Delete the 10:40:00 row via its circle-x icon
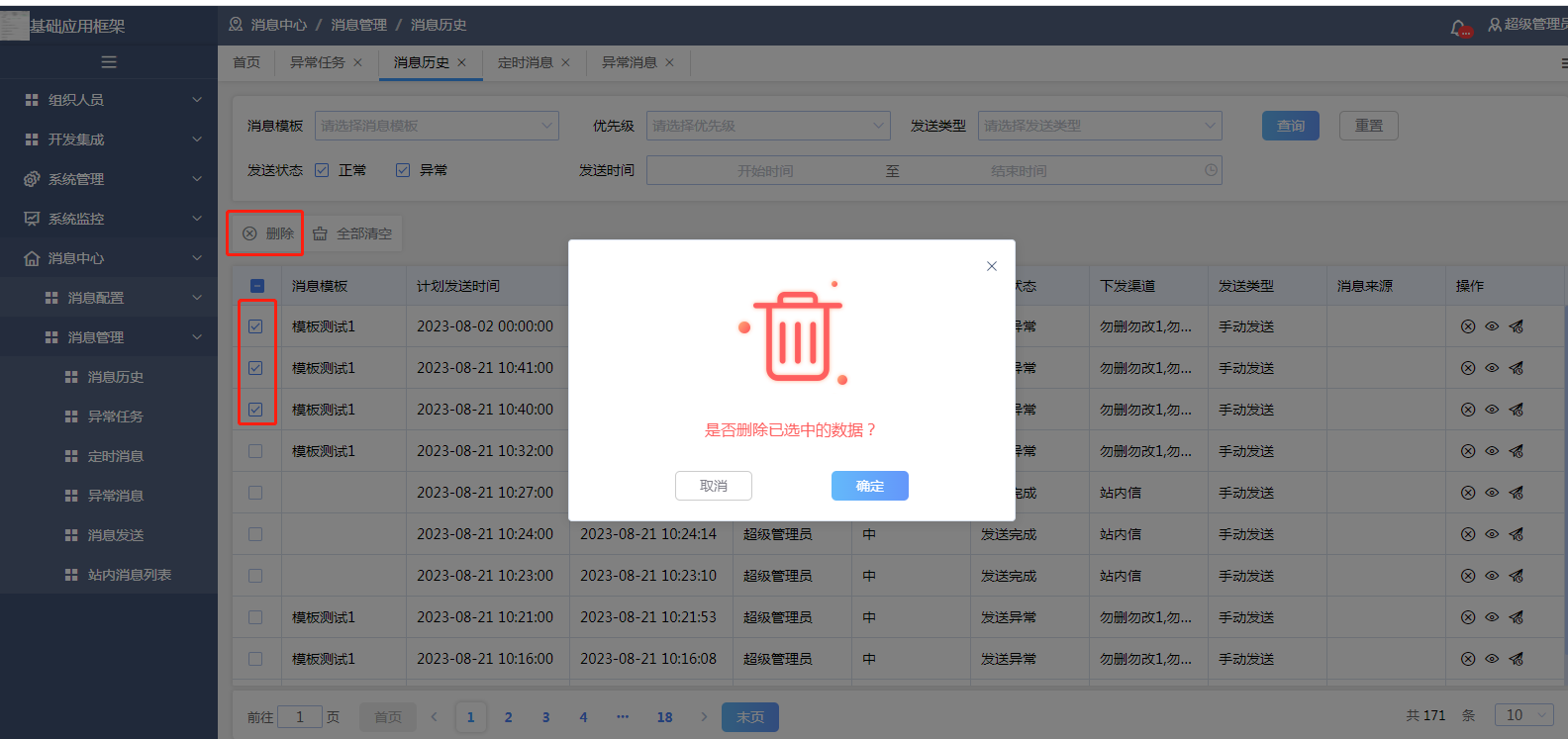The image size is (1568, 739). 1468,410
